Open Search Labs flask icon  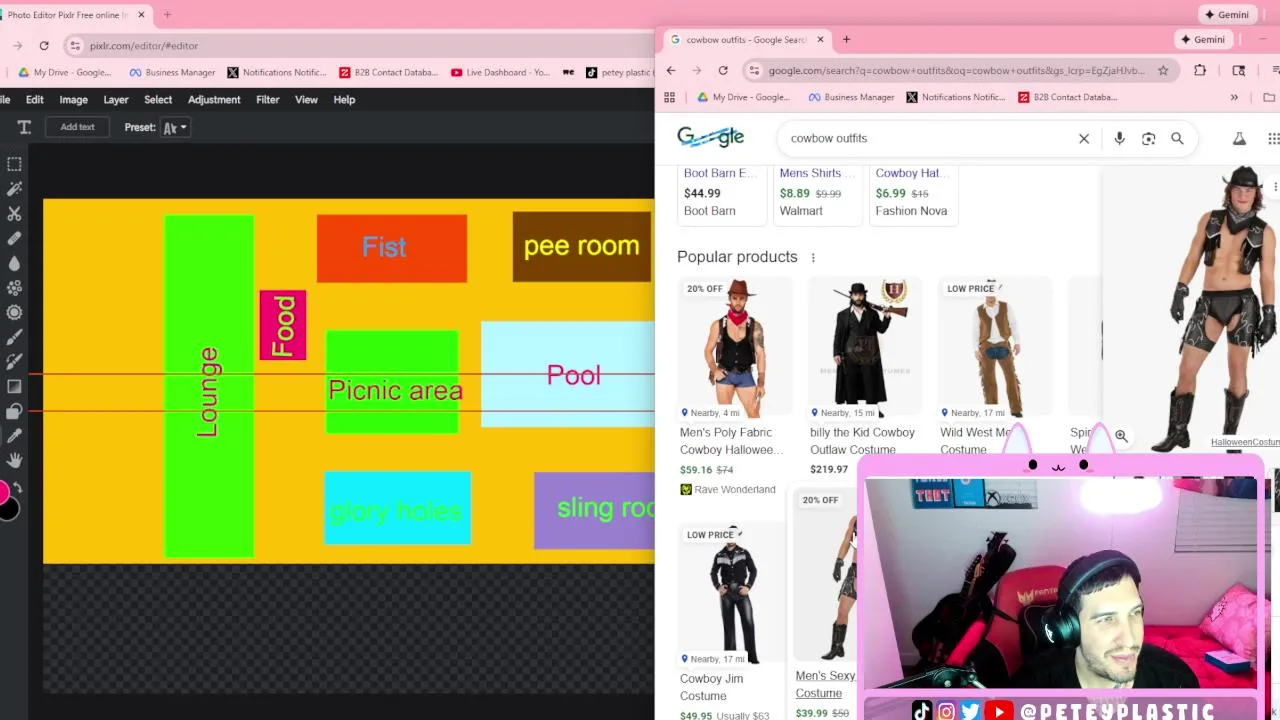point(1239,138)
